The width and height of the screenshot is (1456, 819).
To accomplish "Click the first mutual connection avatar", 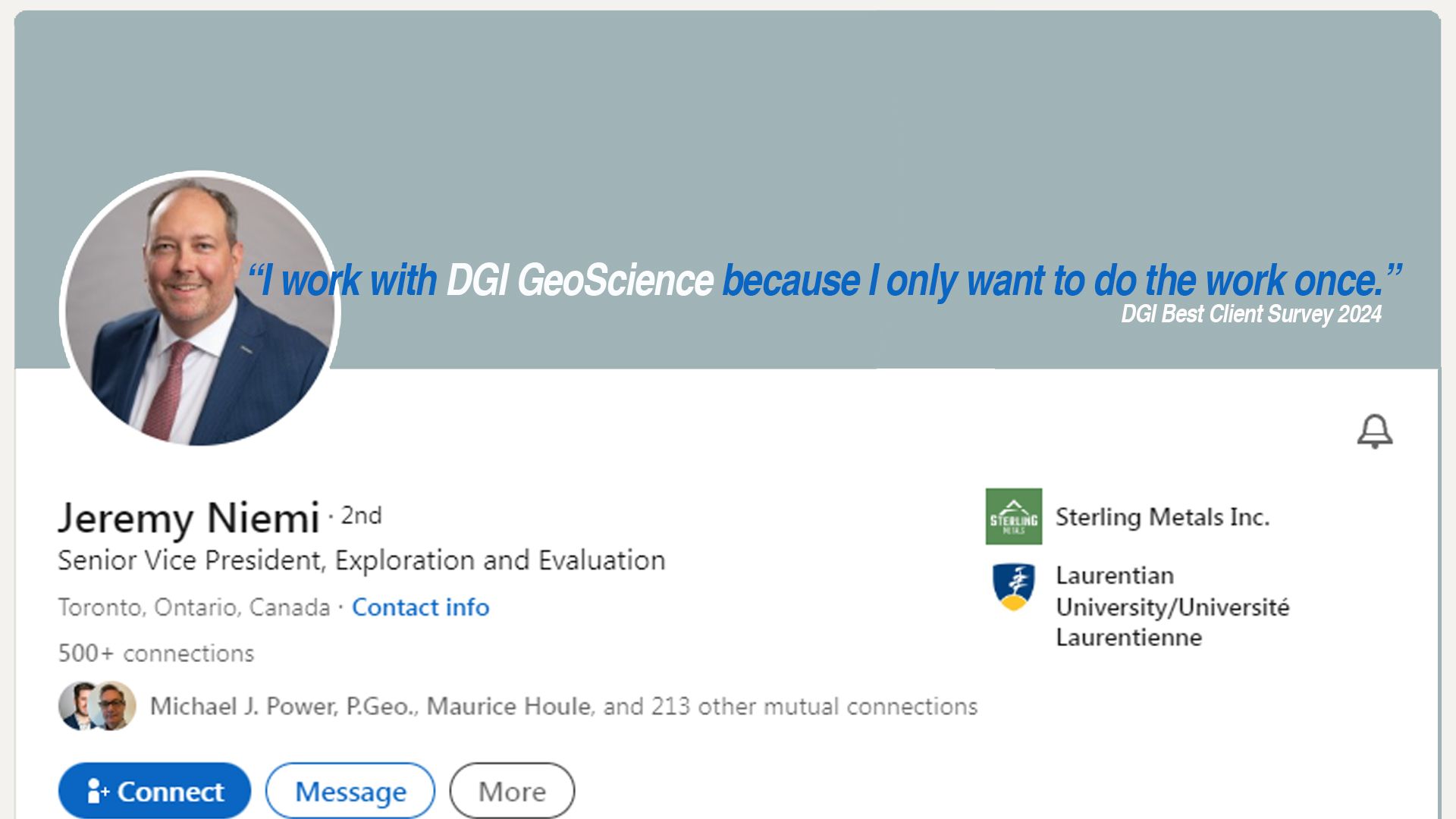I will point(80,706).
